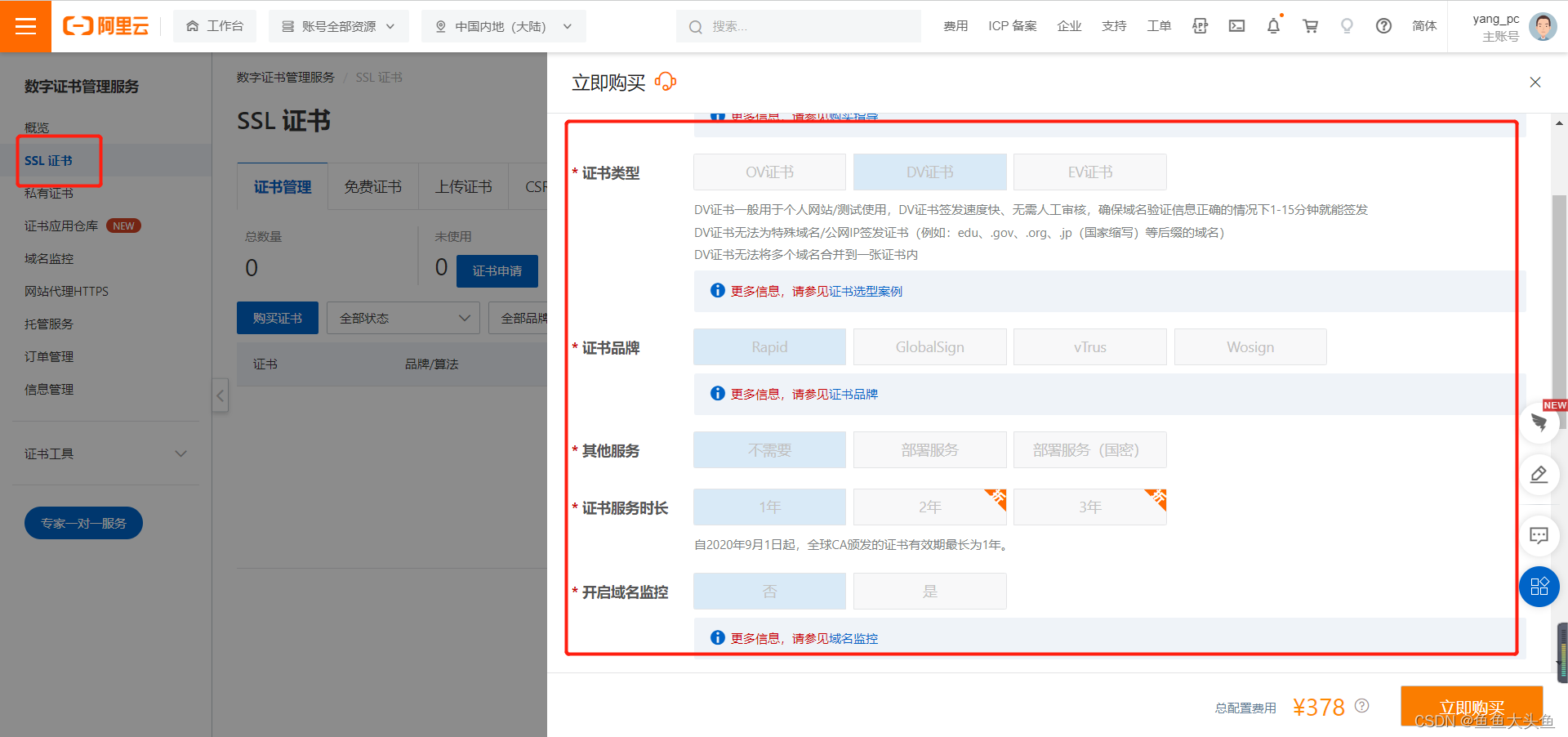Open the floating chat message icon
The width and height of the screenshot is (1568, 737).
pos(1539,536)
